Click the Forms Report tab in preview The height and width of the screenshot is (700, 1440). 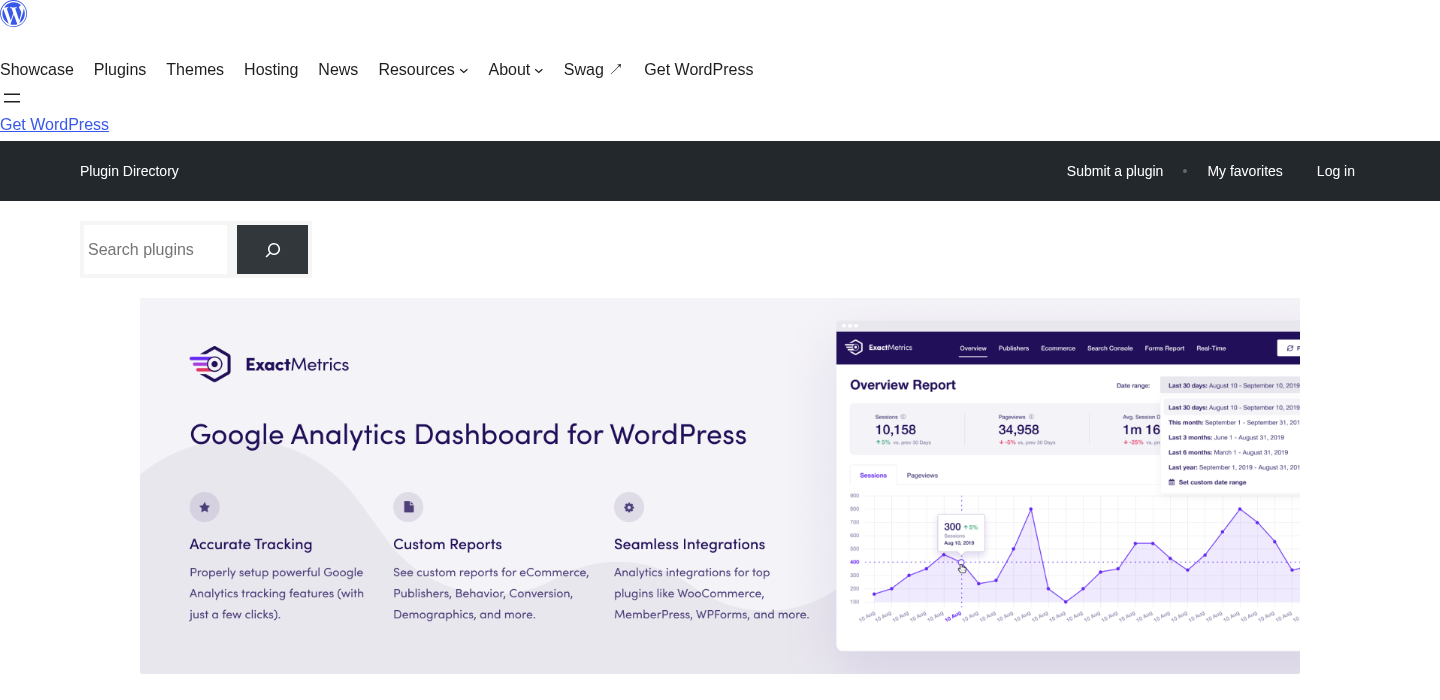point(1164,348)
